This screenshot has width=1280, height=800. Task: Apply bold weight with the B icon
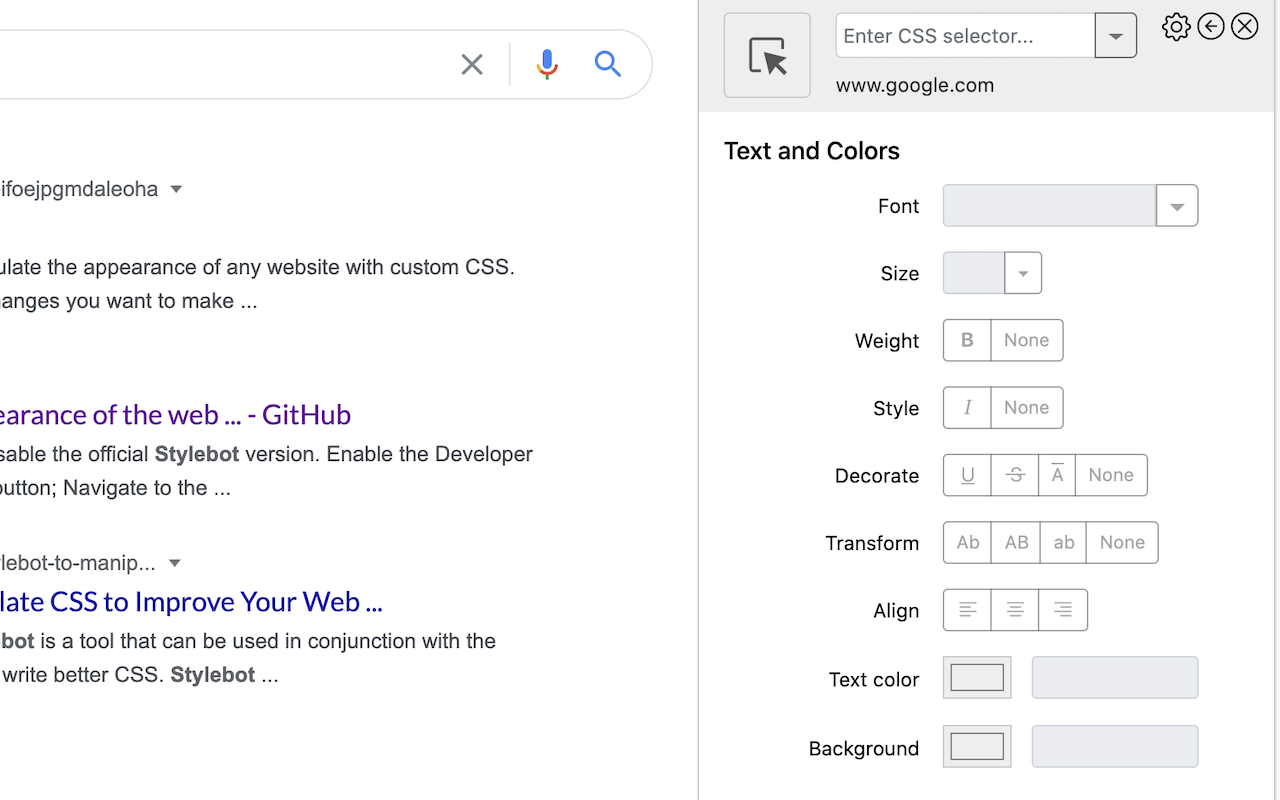click(966, 340)
